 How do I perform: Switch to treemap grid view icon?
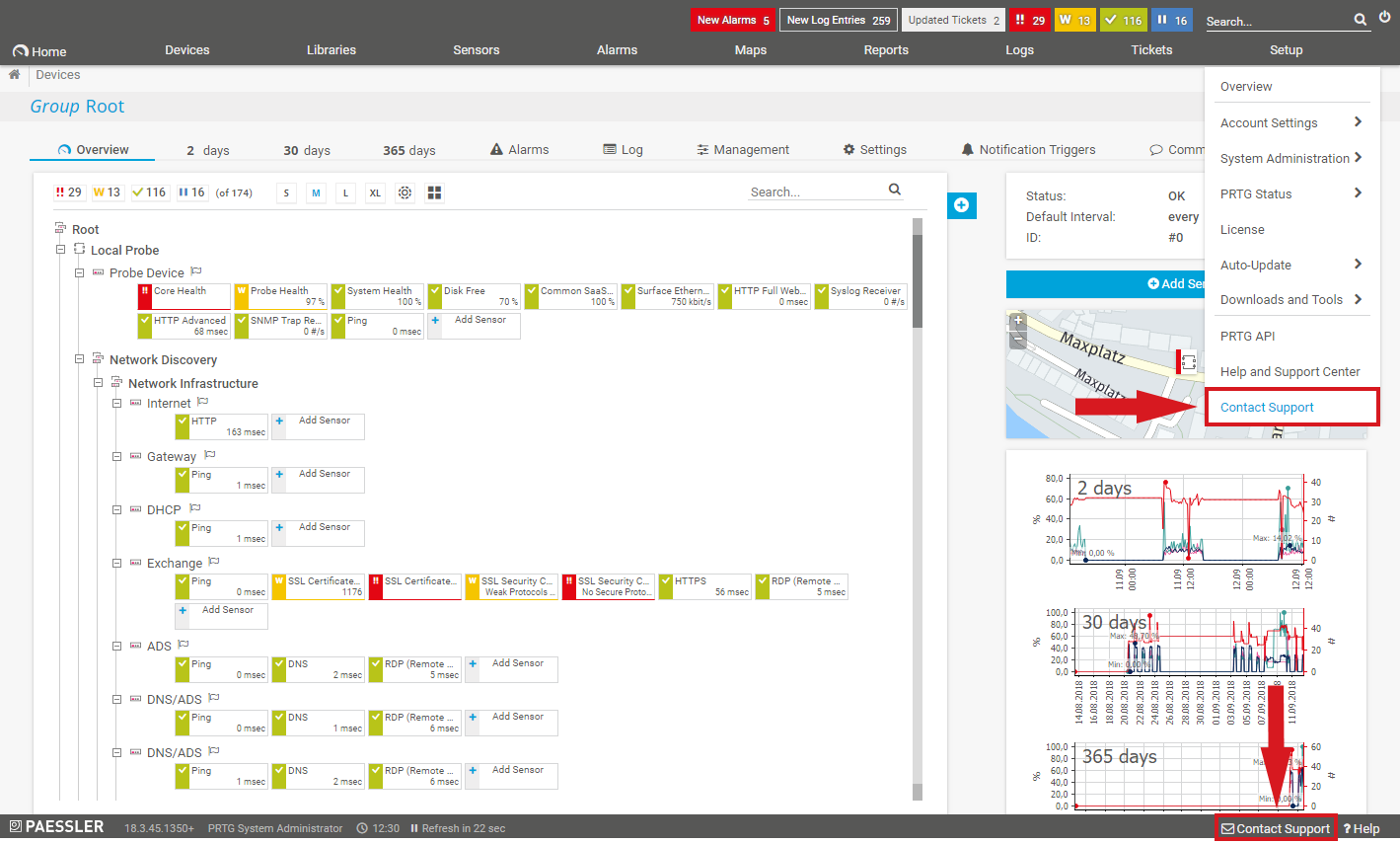point(434,192)
